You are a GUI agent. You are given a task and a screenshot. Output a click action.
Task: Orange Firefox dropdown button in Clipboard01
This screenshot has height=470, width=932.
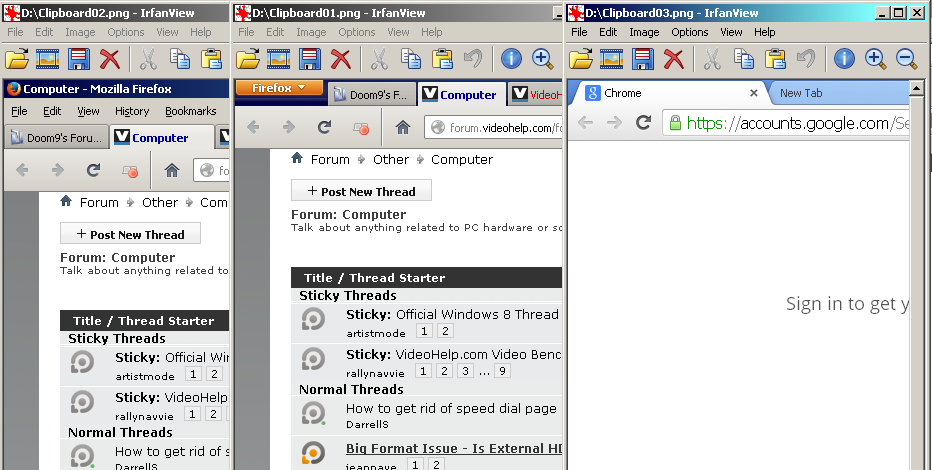click(x=279, y=88)
